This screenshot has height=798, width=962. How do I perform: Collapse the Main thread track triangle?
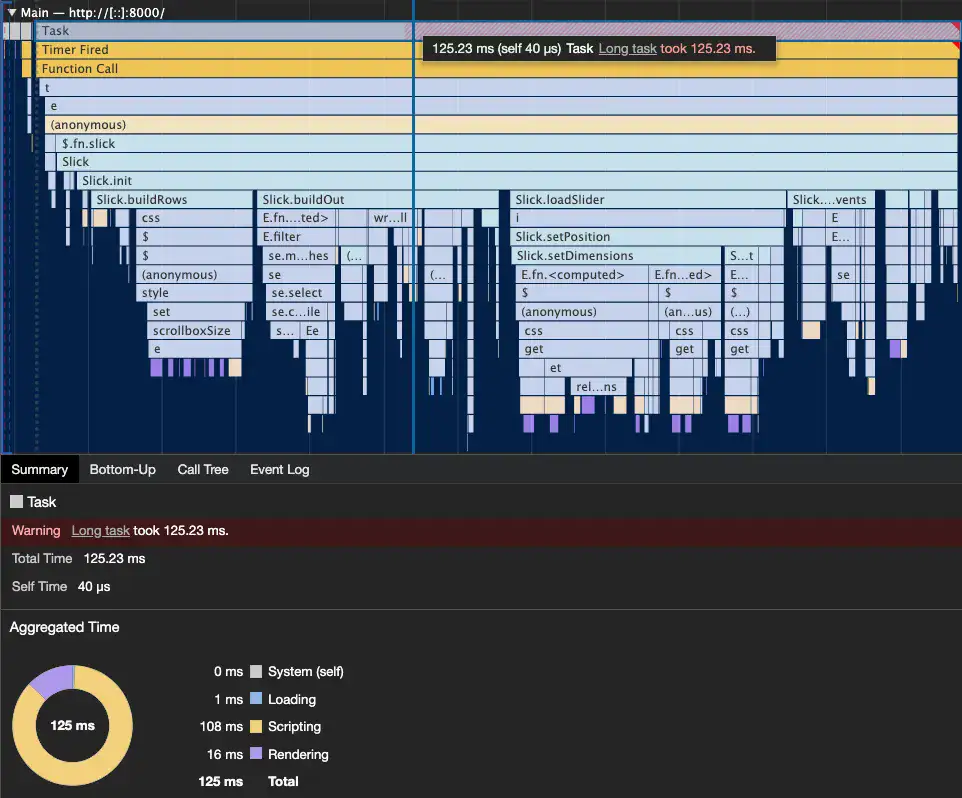coord(11,12)
